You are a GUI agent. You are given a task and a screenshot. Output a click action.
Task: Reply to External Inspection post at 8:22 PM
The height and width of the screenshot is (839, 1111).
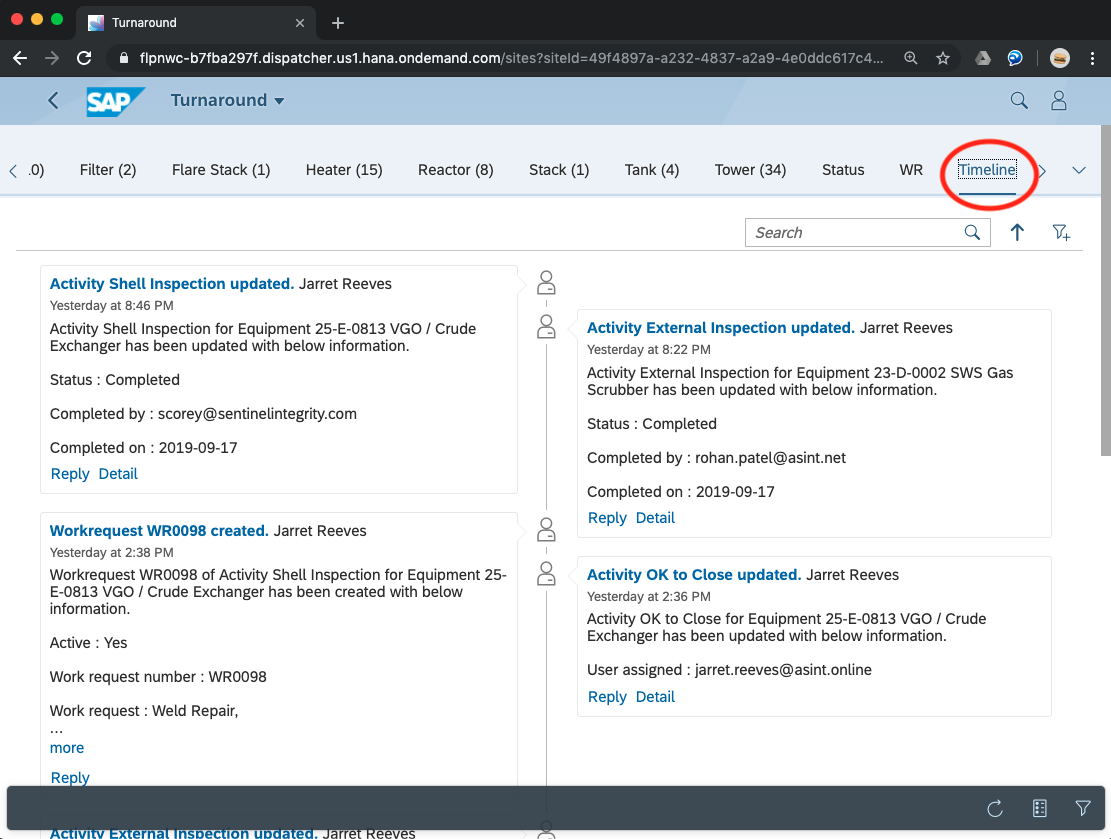coord(607,518)
